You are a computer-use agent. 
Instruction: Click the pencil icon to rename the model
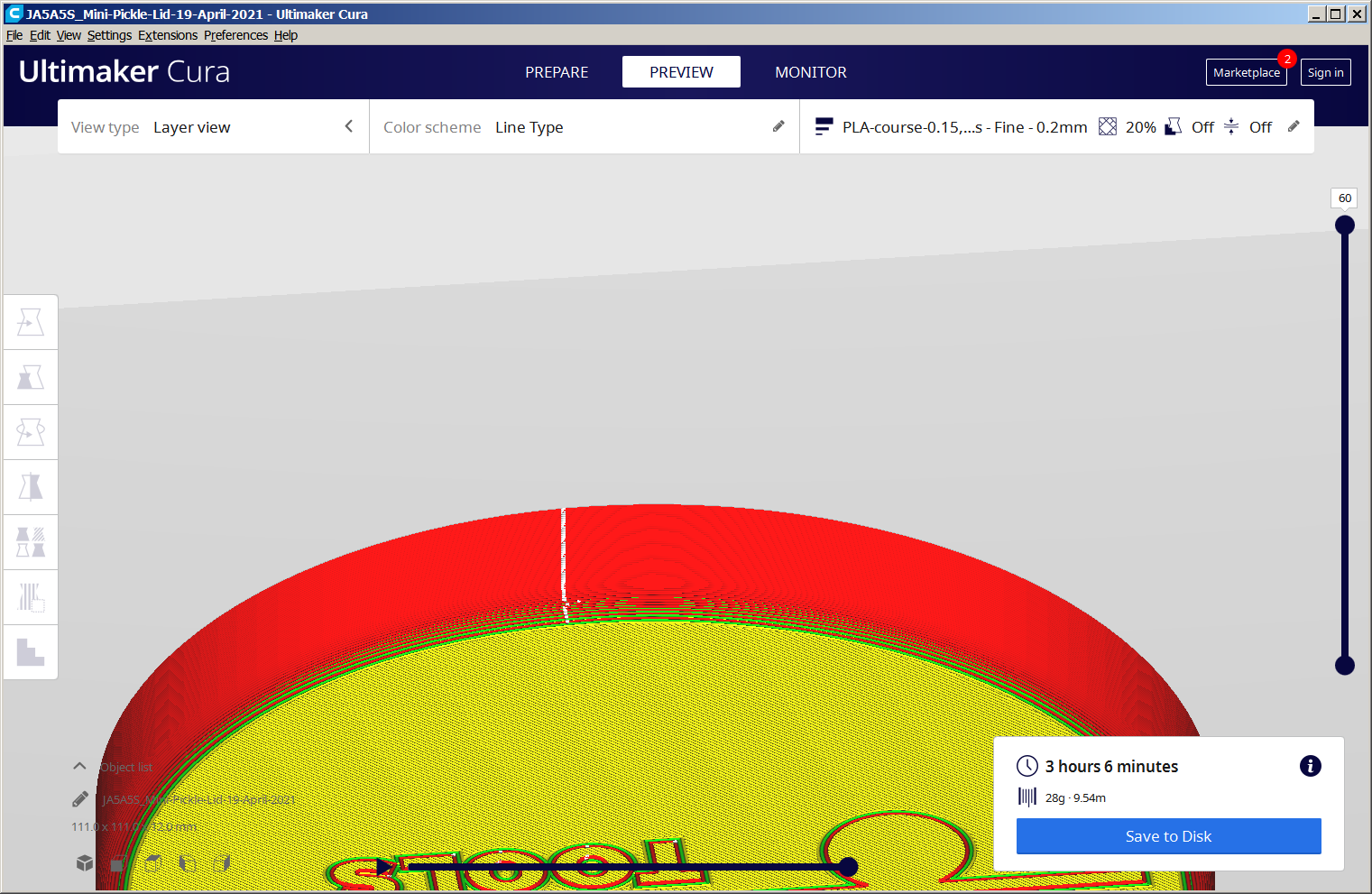pos(80,799)
